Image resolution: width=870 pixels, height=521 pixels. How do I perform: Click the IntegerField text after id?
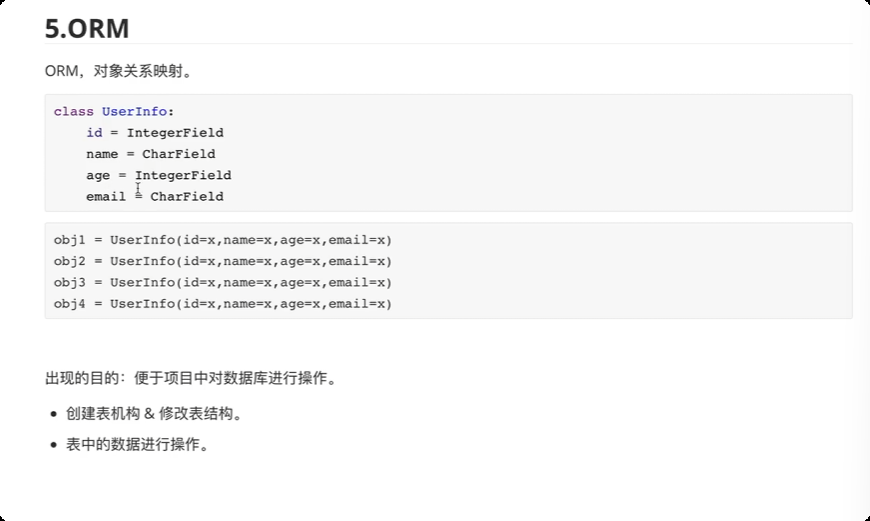175,133
